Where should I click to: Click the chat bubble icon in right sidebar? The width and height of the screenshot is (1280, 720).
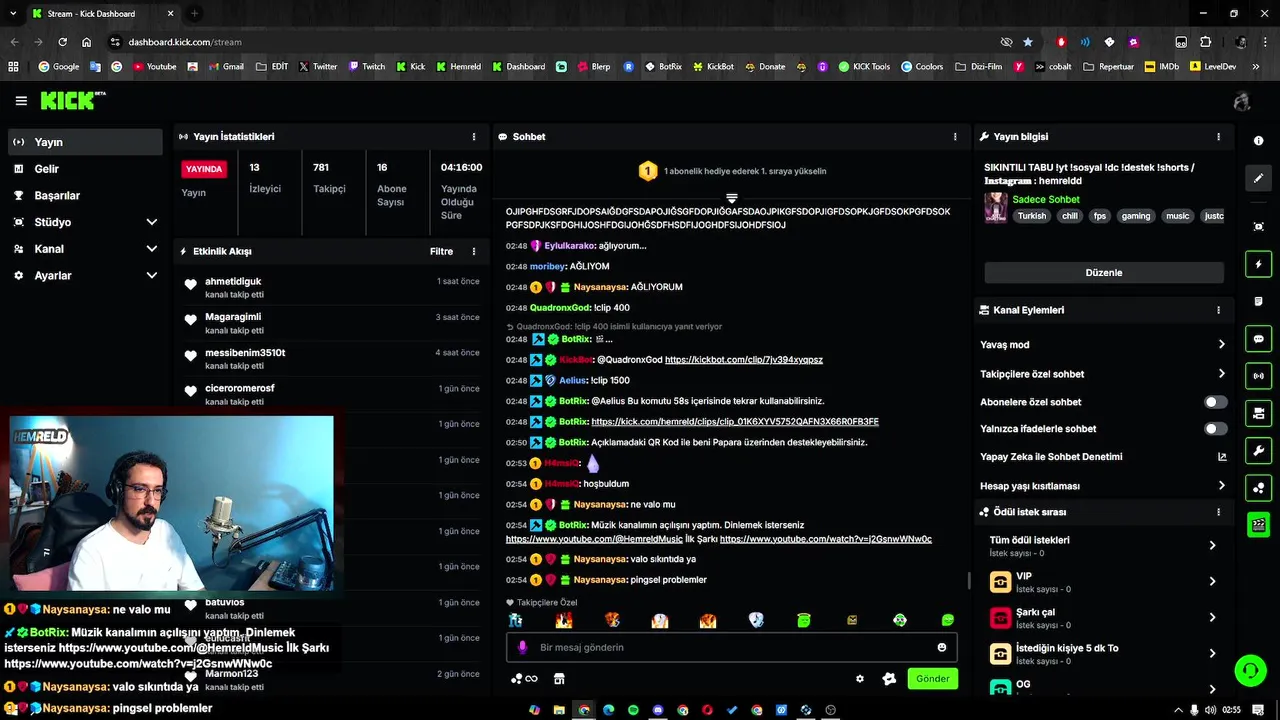point(1259,339)
